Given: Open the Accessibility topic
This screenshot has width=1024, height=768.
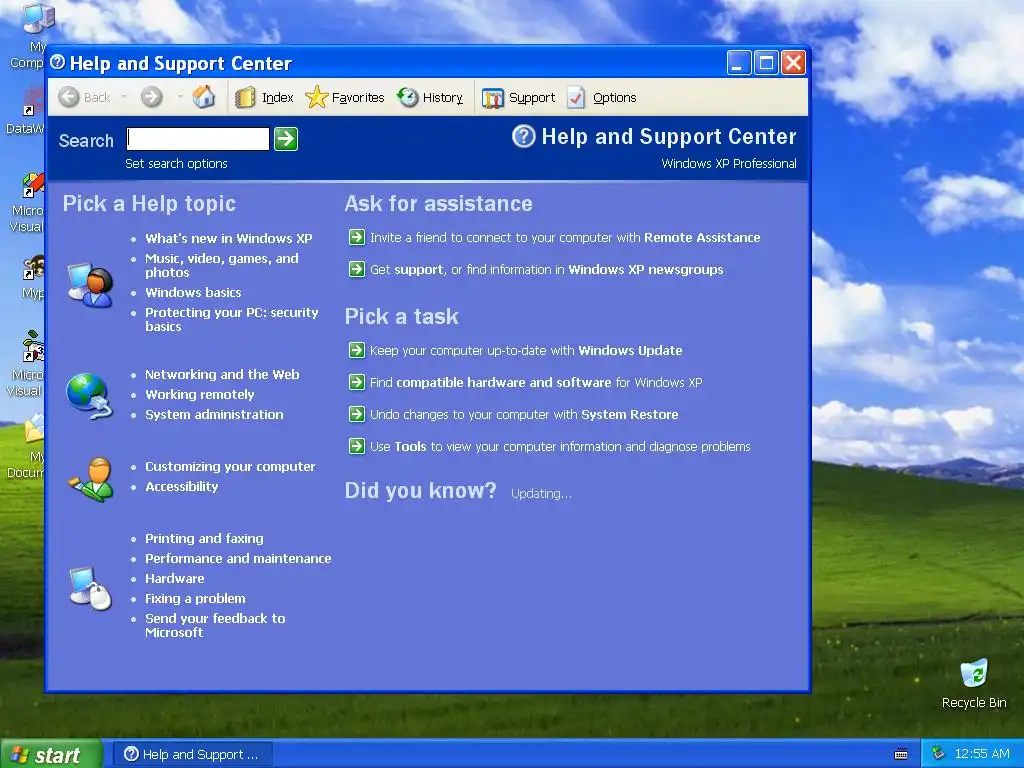Looking at the screenshot, I should tap(182, 487).
